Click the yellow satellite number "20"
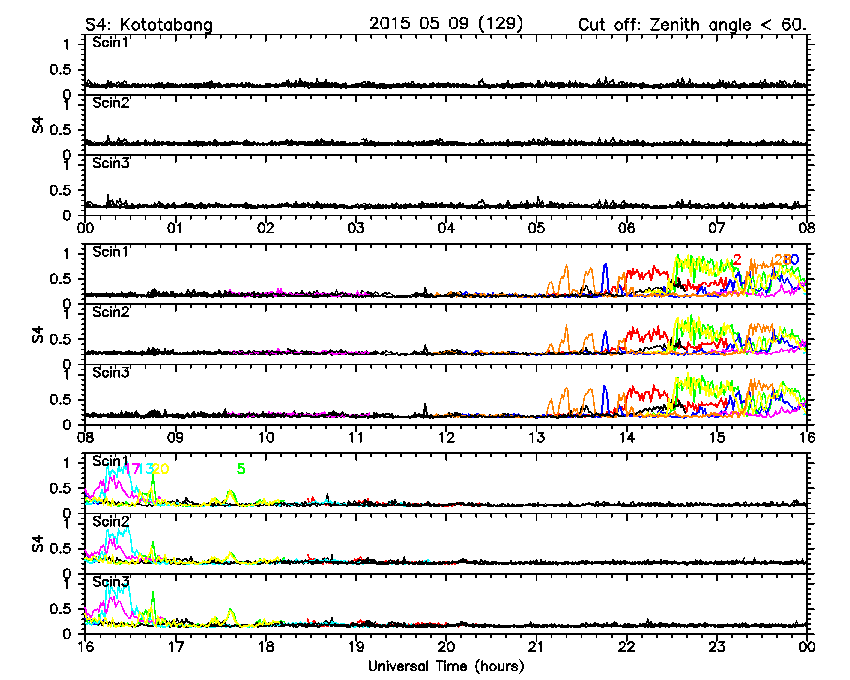Image resolution: width=850 pixels, height=680 pixels. (161, 469)
